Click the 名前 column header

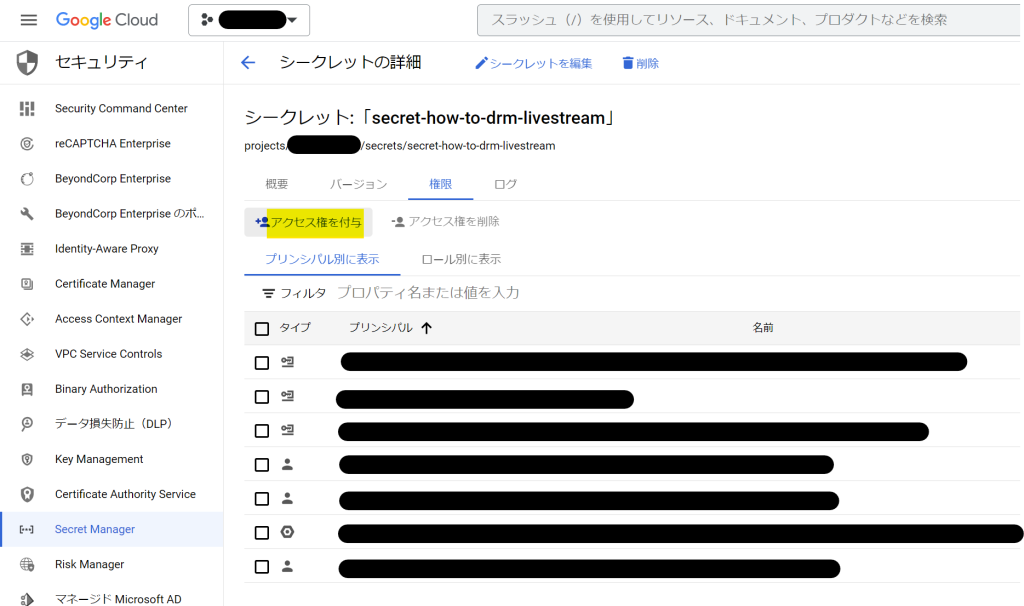pyautogui.click(x=763, y=328)
